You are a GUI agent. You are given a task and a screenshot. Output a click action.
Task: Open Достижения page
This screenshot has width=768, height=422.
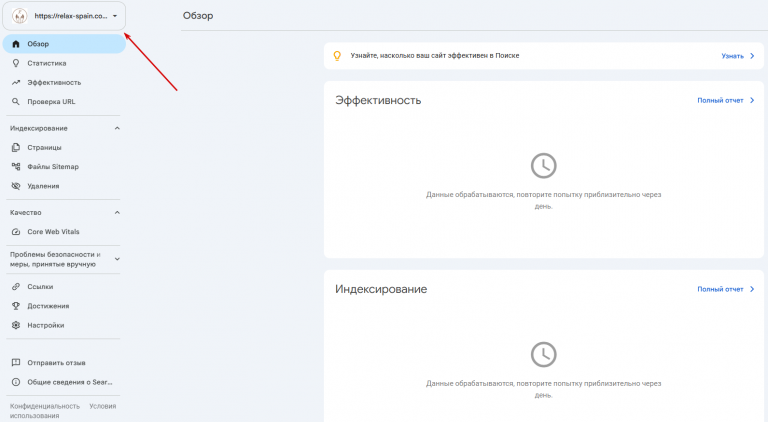click(48, 306)
